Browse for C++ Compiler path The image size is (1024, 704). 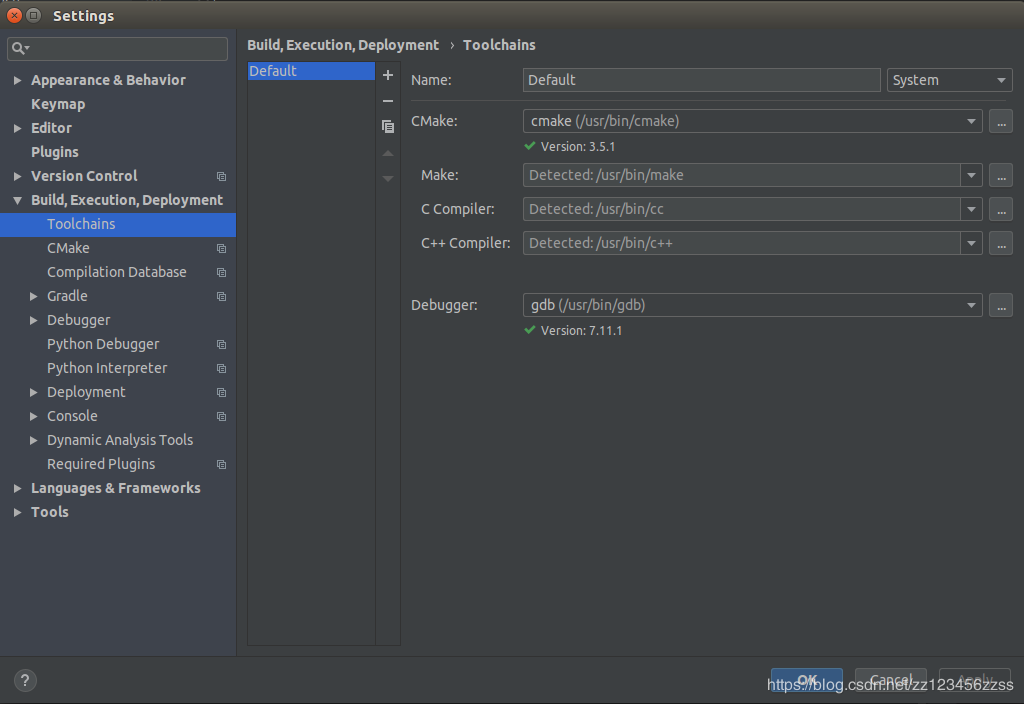(1000, 243)
